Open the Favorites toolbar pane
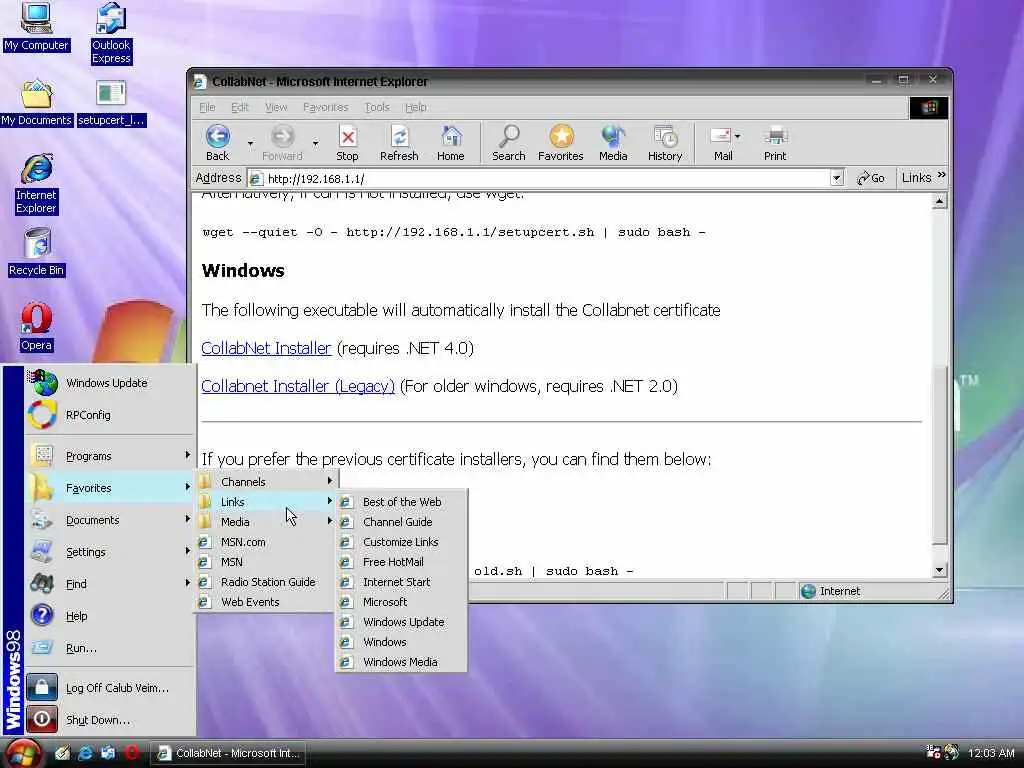This screenshot has width=1024, height=768. point(561,143)
